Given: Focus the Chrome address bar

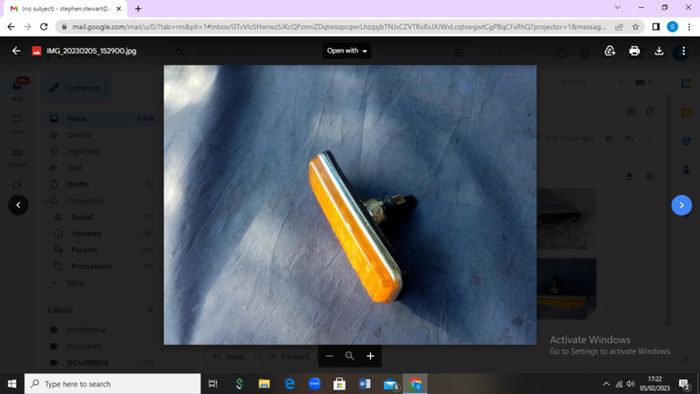Looking at the screenshot, I should coord(339,27).
